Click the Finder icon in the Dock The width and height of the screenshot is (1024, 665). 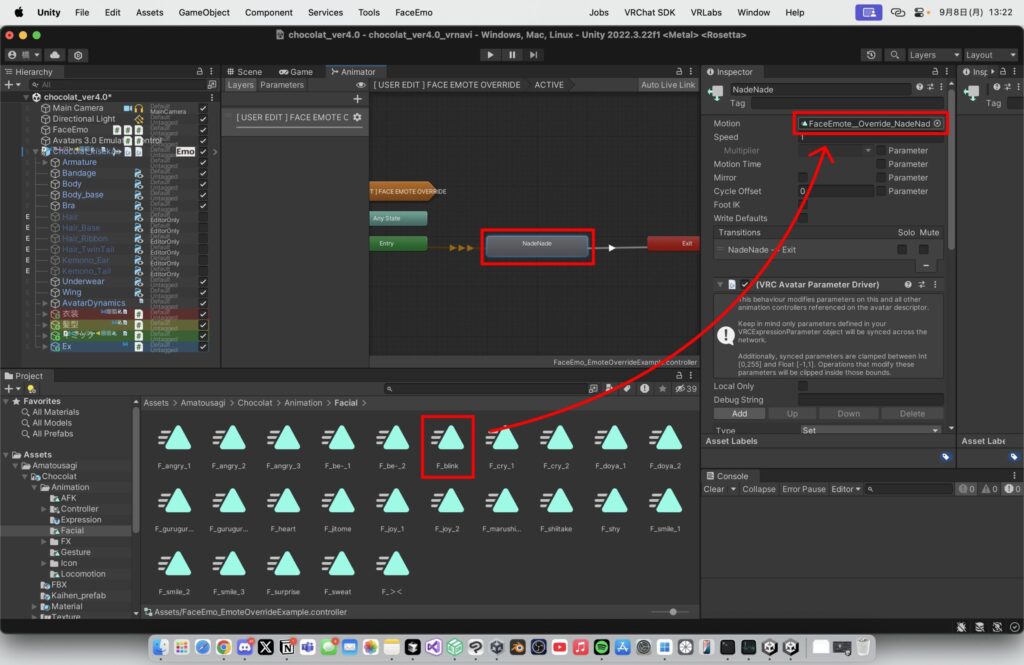[162, 648]
